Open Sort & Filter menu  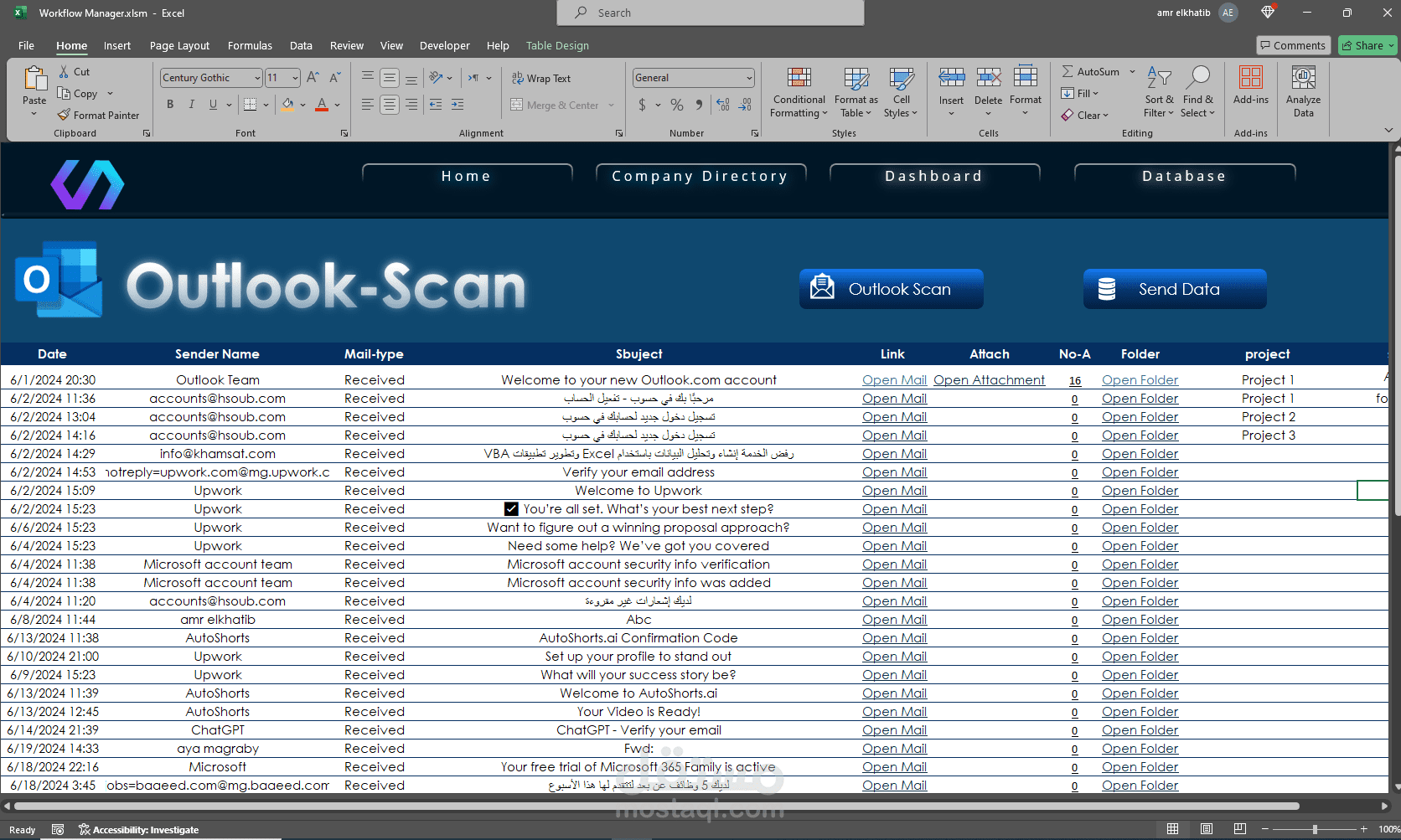[1159, 92]
